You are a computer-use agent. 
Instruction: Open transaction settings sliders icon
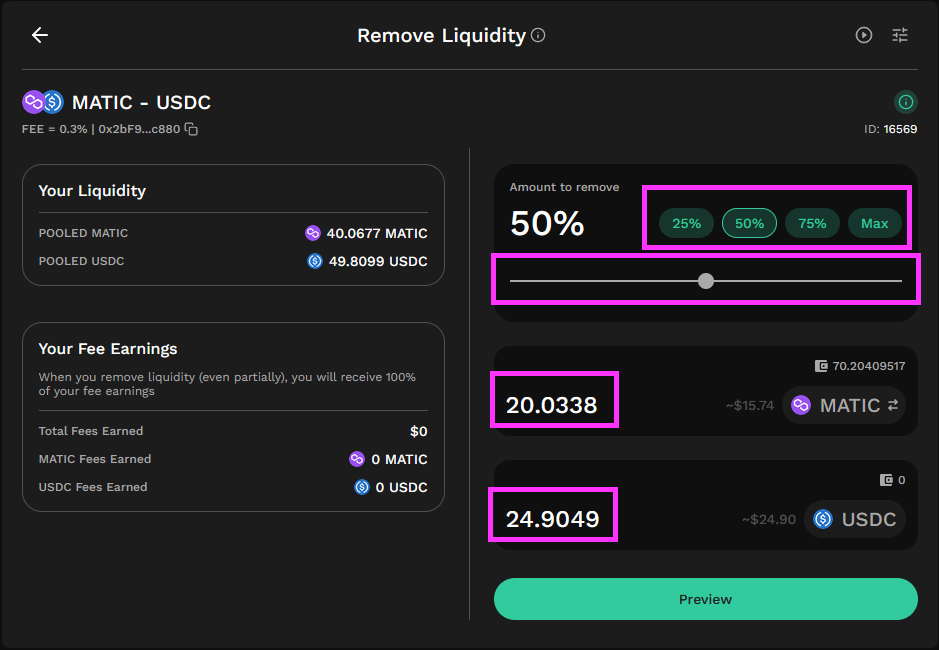pyautogui.click(x=900, y=35)
